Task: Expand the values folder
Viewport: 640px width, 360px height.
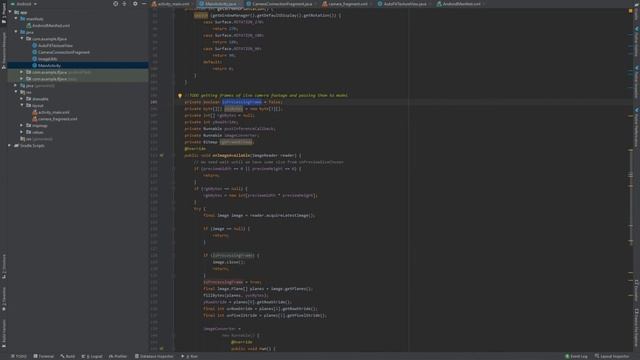Action: click(22, 132)
